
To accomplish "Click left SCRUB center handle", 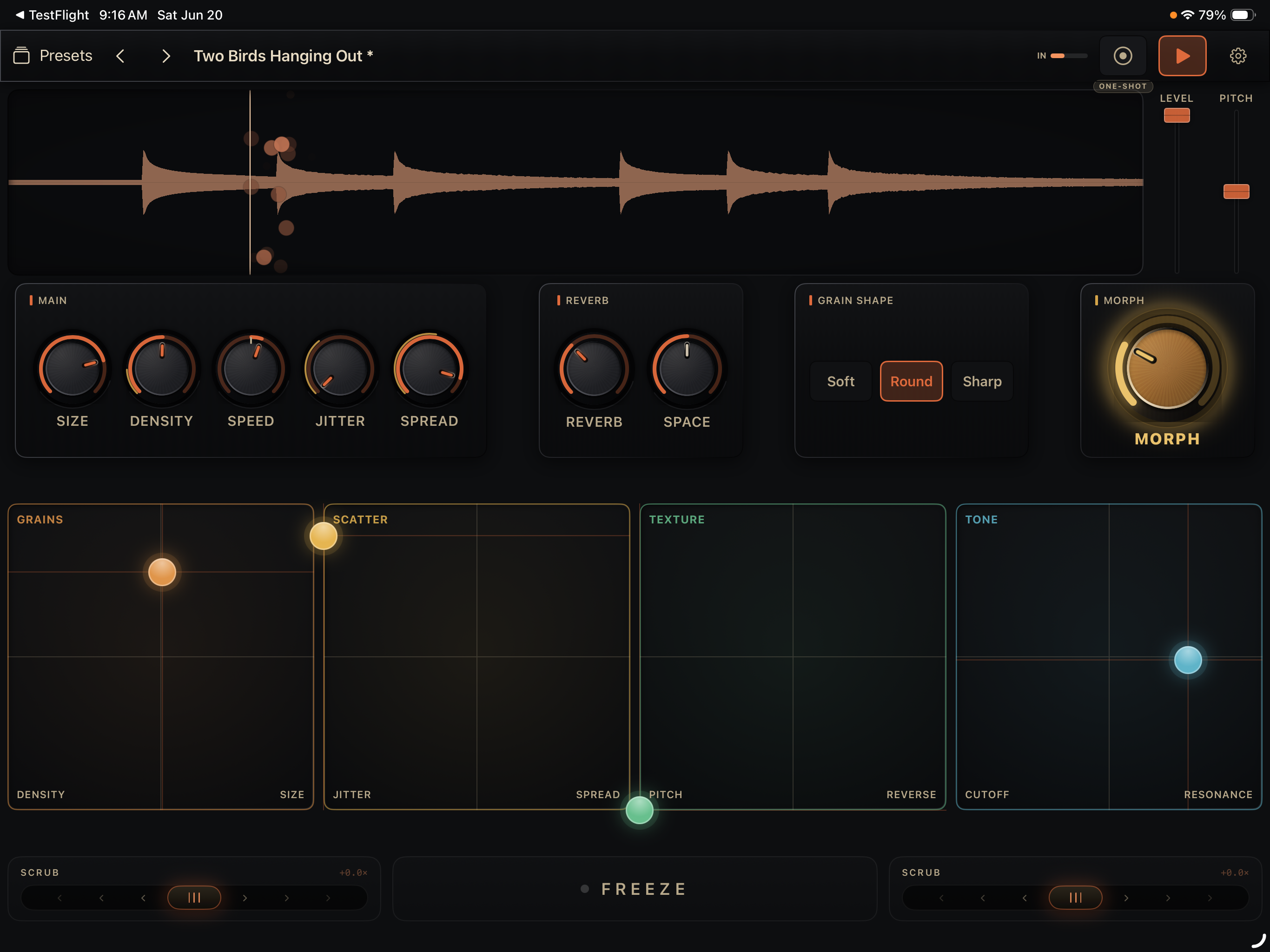I will [194, 898].
